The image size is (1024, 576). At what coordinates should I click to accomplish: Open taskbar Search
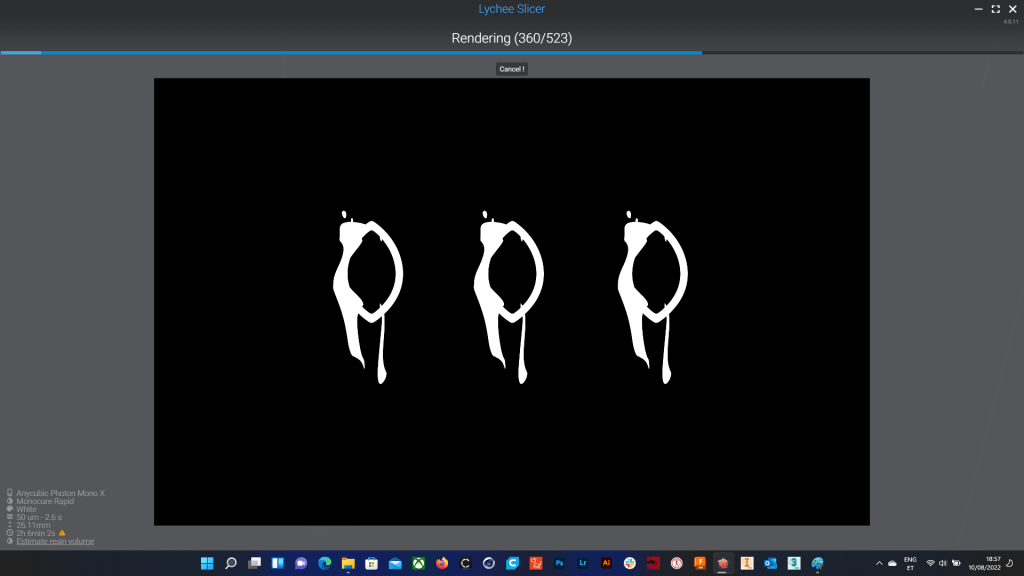coord(231,563)
